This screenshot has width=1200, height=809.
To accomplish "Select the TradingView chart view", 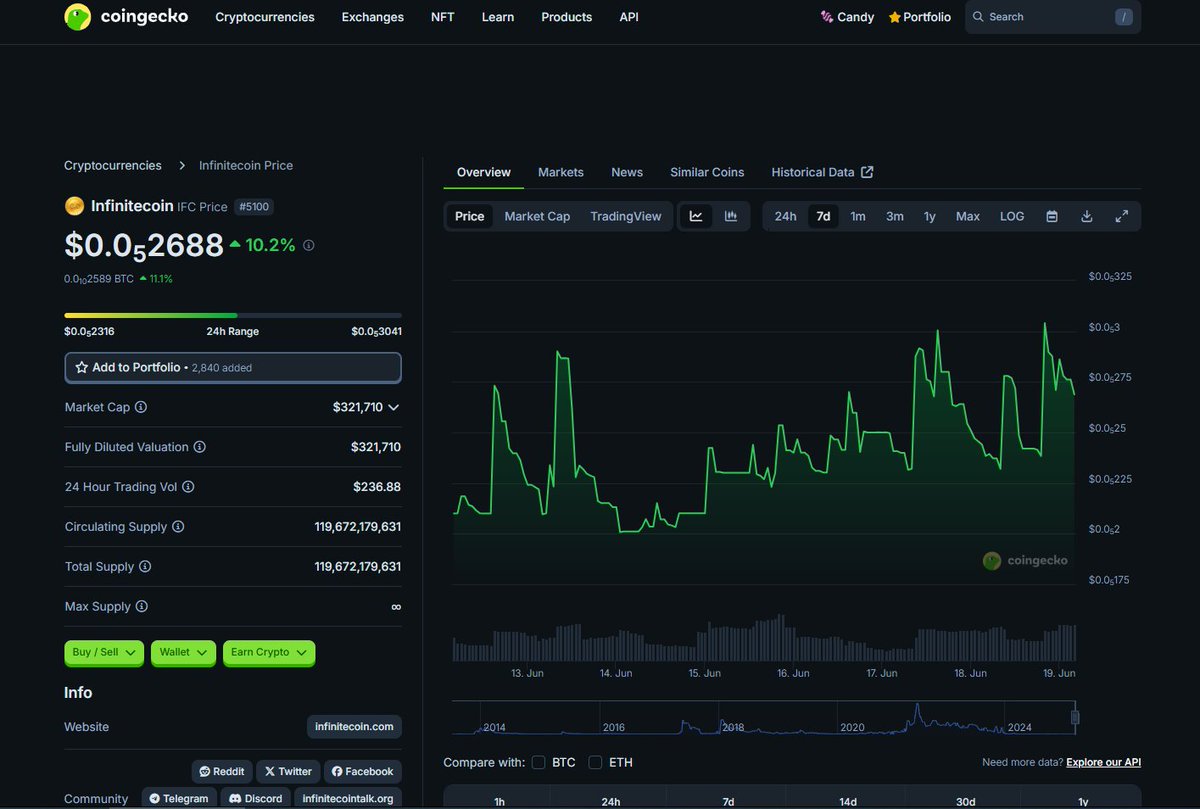I will tap(626, 216).
